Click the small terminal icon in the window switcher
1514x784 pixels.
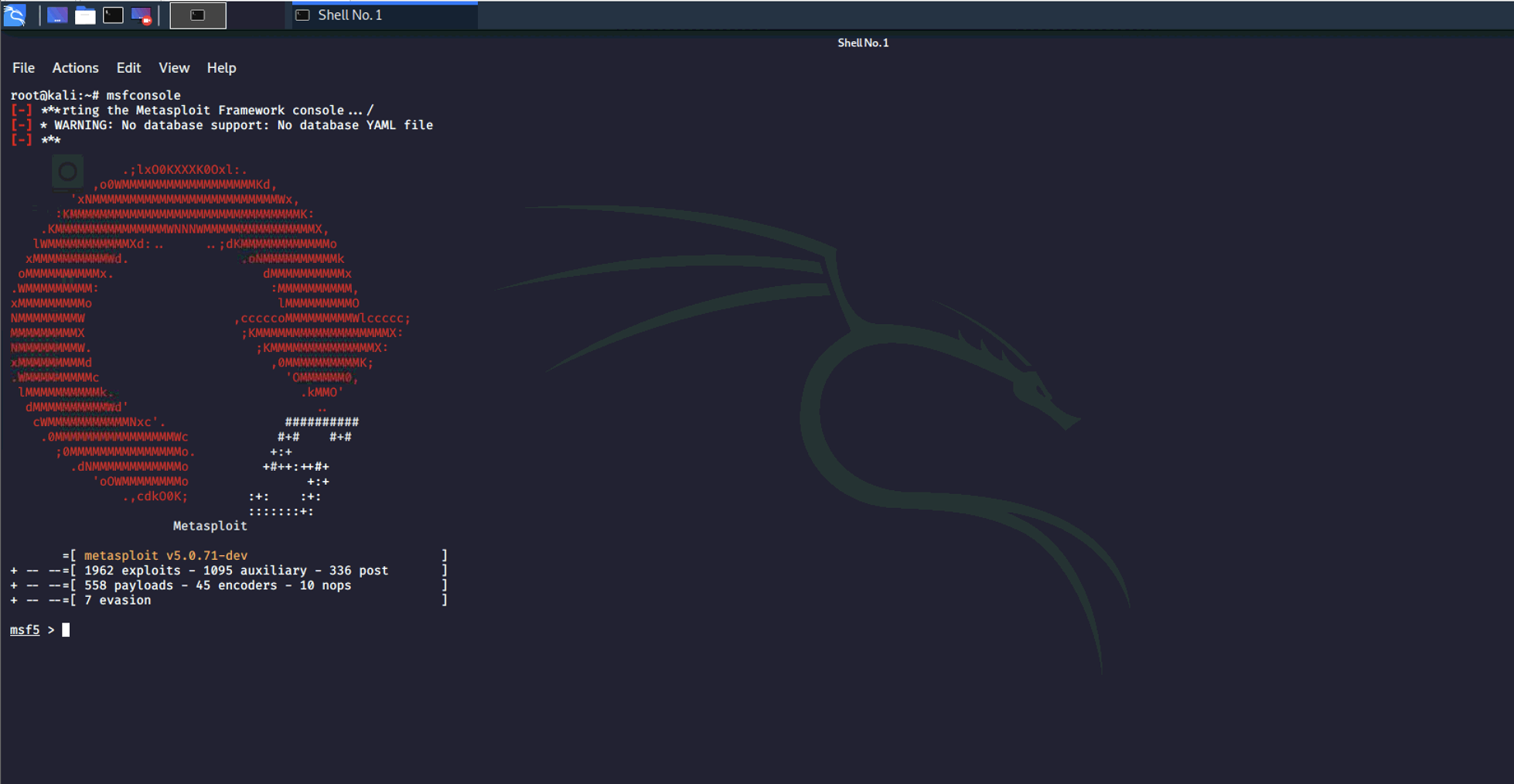[197, 15]
